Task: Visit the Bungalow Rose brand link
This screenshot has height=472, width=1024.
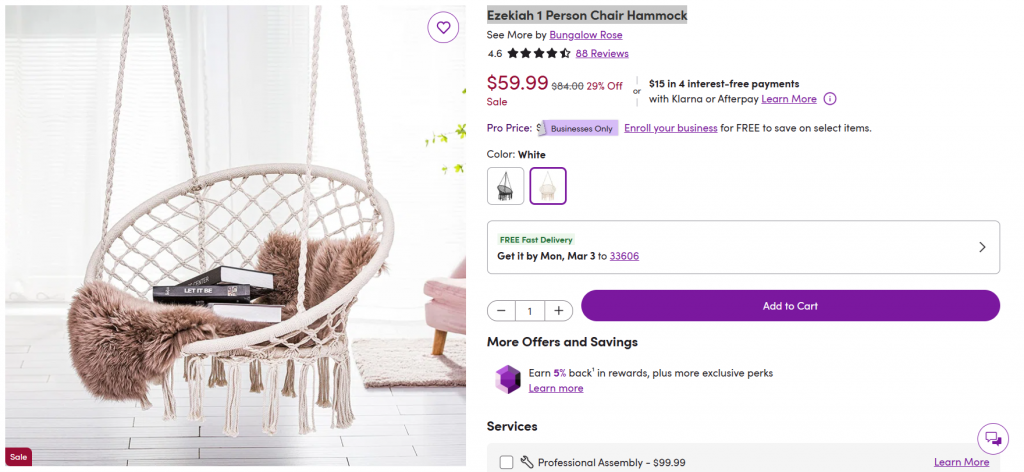Action: tap(586, 35)
